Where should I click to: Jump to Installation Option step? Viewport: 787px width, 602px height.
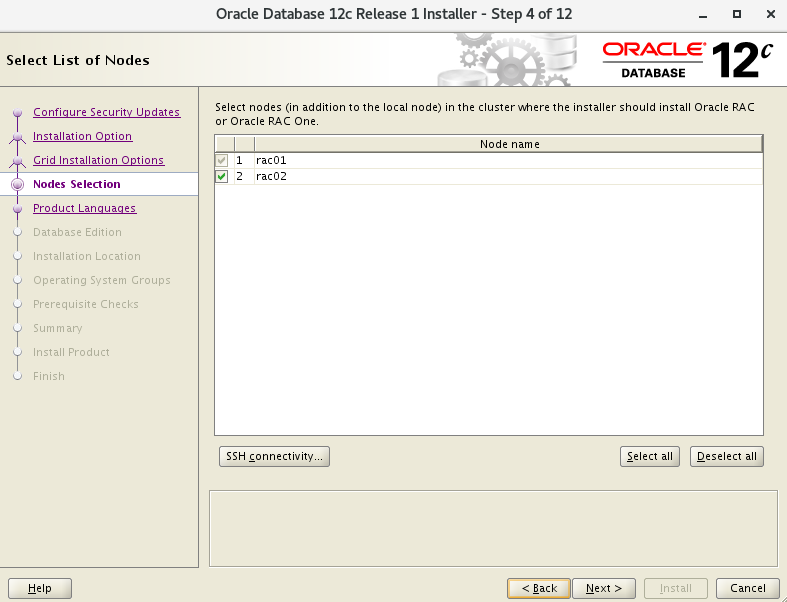pyautogui.click(x=82, y=136)
